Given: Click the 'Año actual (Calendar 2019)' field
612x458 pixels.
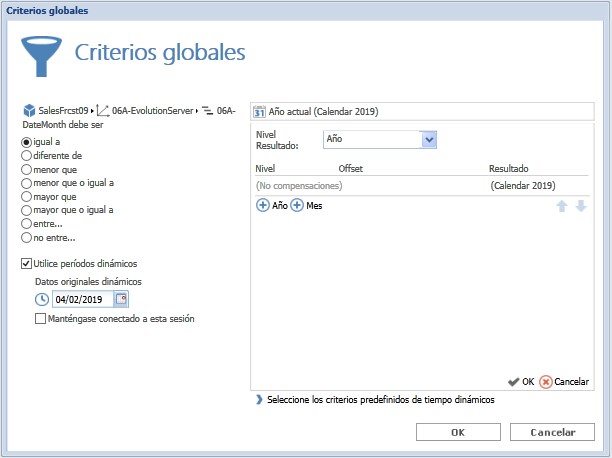Looking at the screenshot, I should 422,112.
